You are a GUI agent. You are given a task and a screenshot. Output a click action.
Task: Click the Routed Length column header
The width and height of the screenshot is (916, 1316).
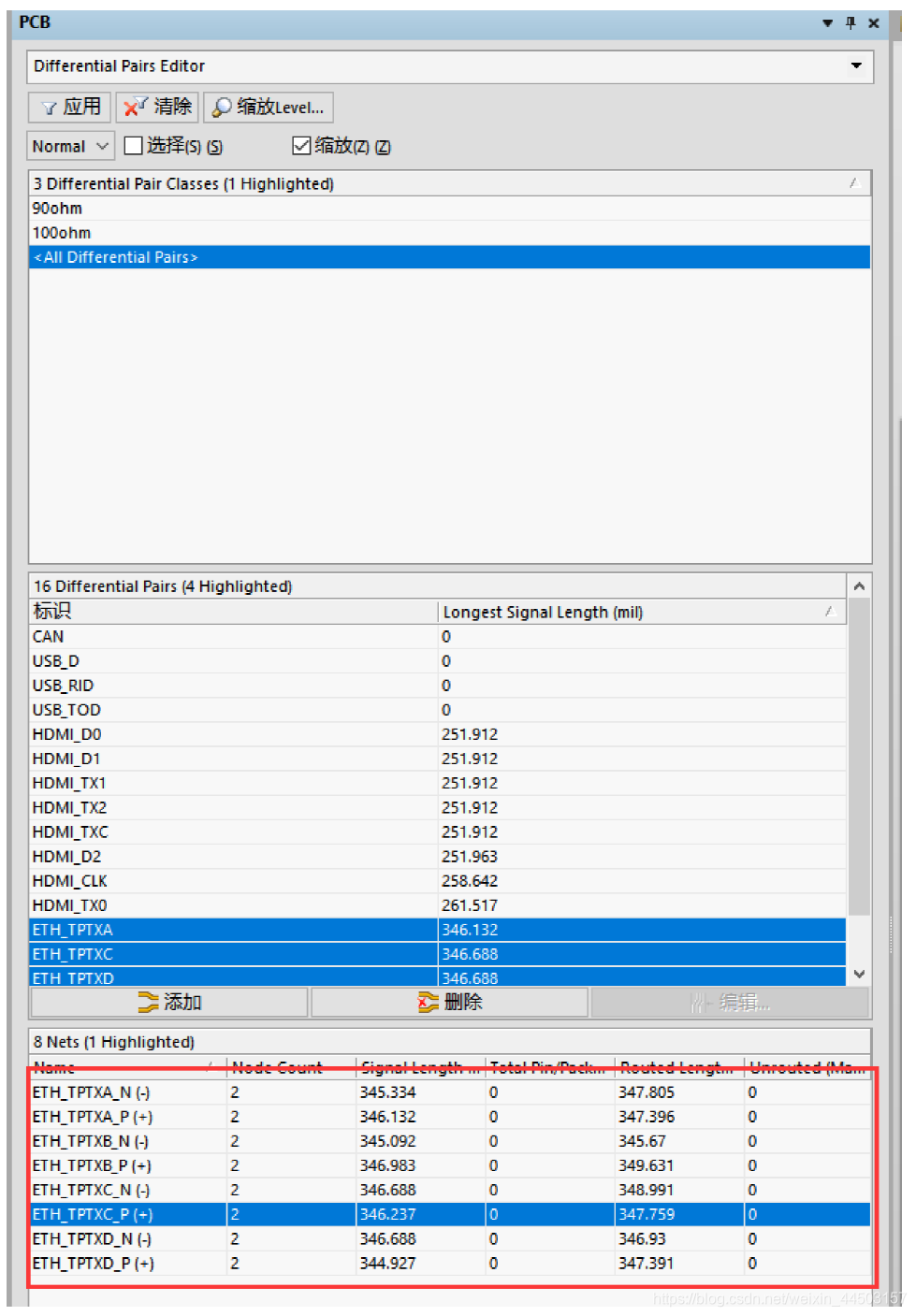click(x=677, y=1067)
